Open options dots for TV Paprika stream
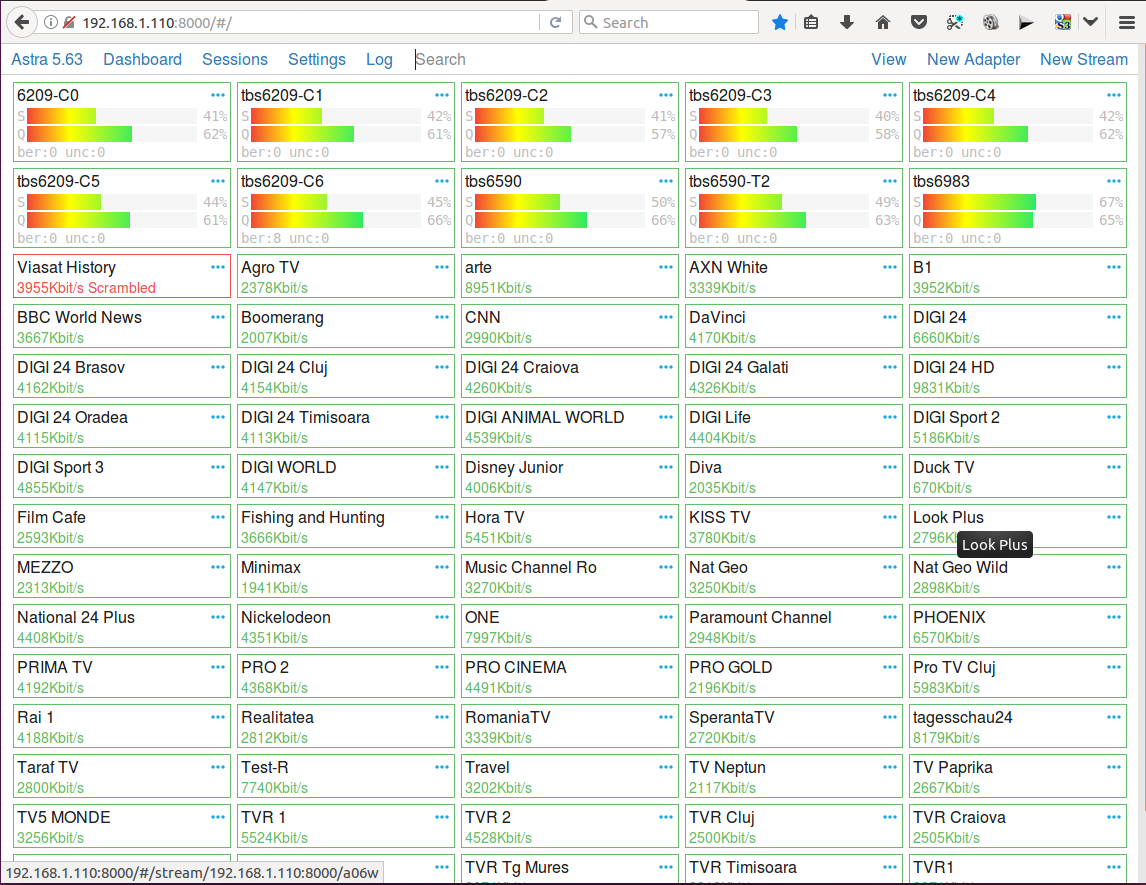The height and width of the screenshot is (885, 1146). [1114, 767]
